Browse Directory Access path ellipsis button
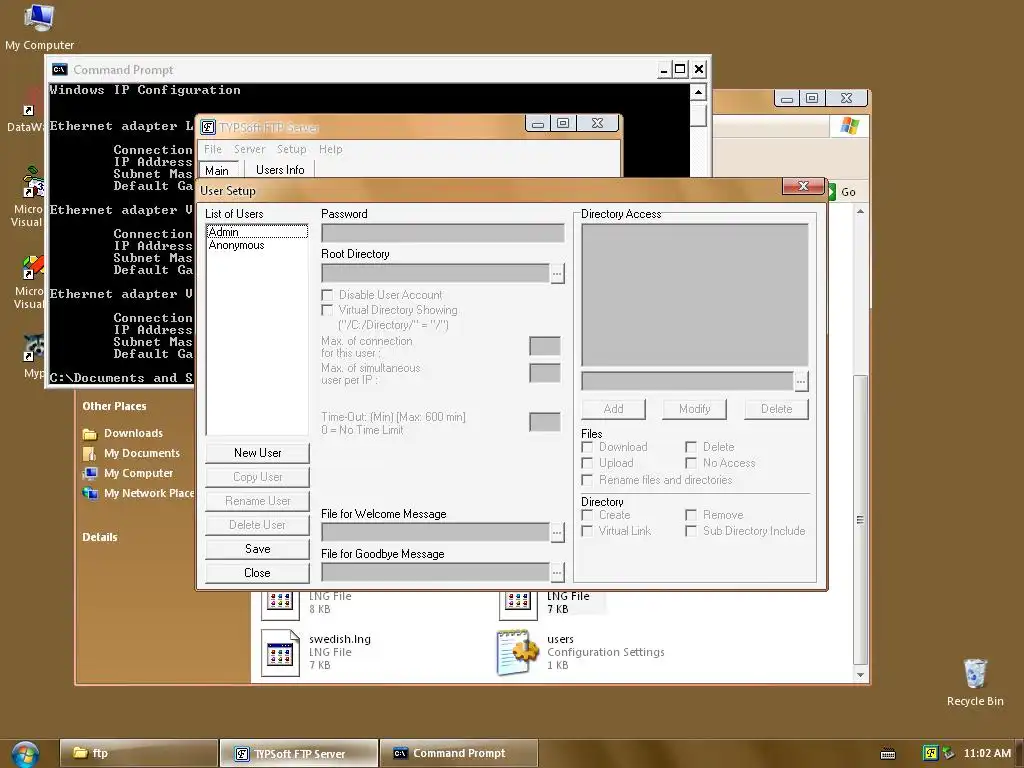This screenshot has height=768, width=1024. click(x=801, y=381)
